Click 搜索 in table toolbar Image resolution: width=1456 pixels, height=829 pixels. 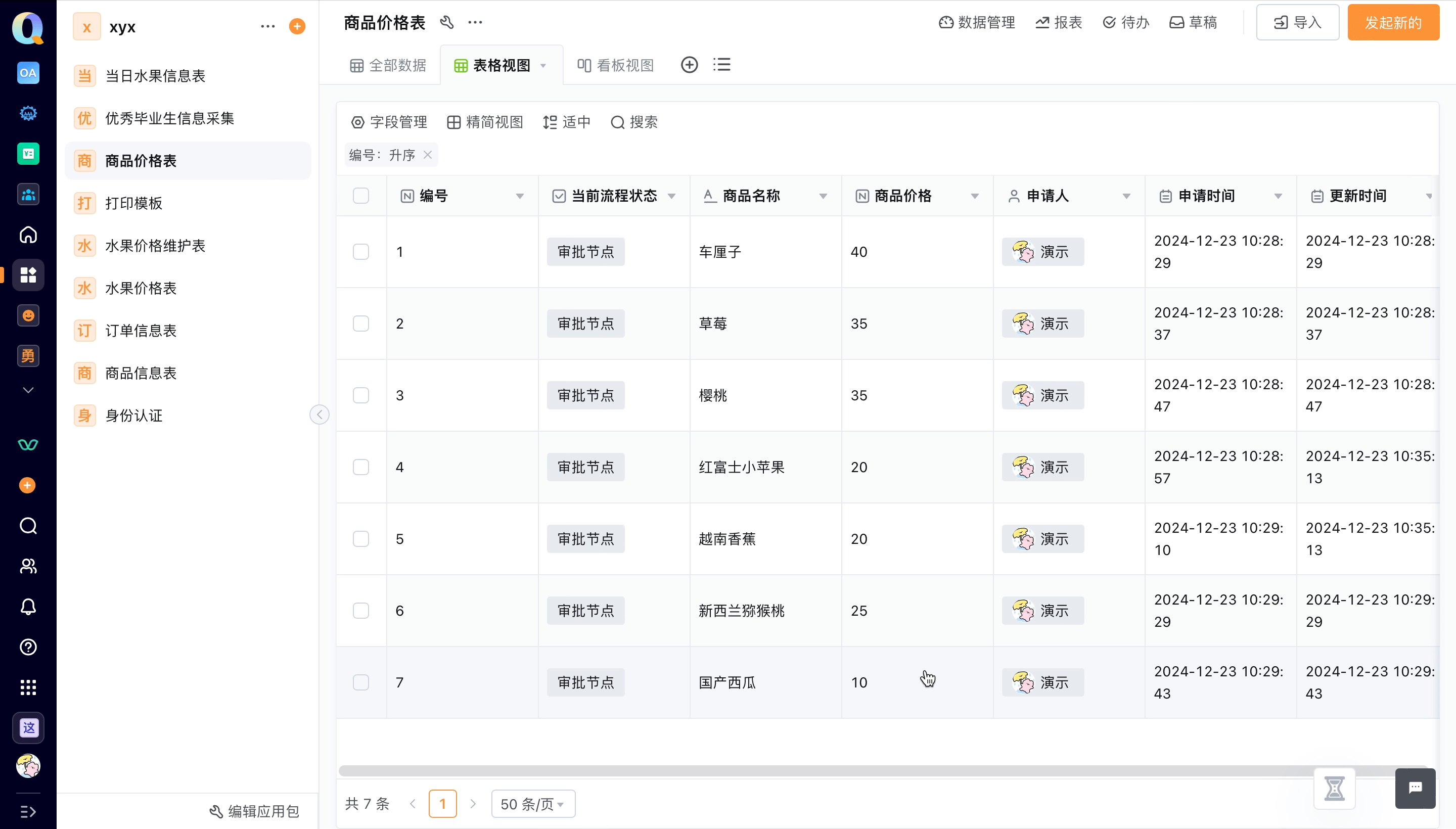tap(634, 122)
